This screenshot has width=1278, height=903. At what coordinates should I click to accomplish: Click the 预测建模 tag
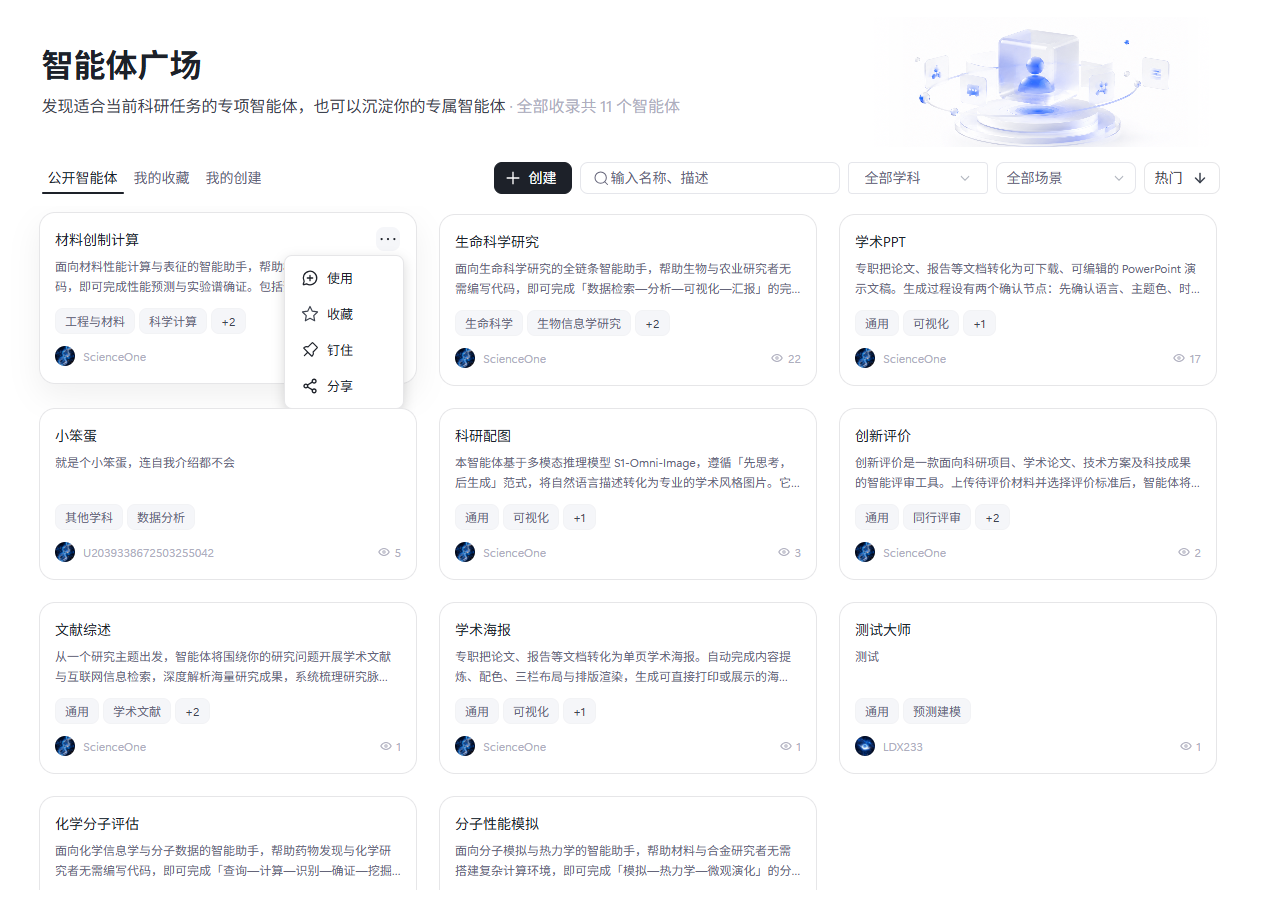[937, 711]
